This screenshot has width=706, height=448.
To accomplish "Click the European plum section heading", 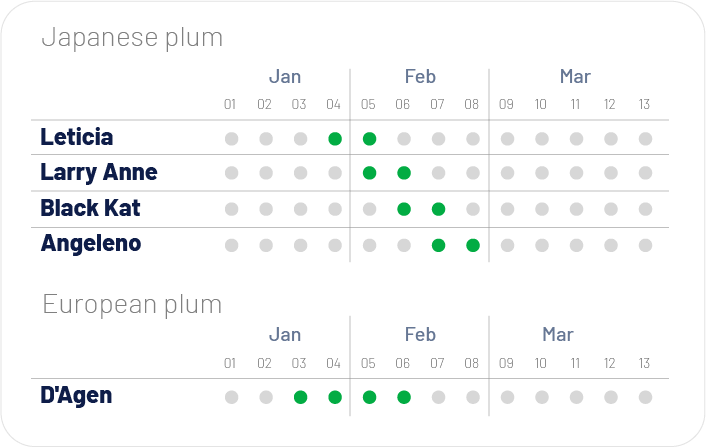I will pos(132,304).
